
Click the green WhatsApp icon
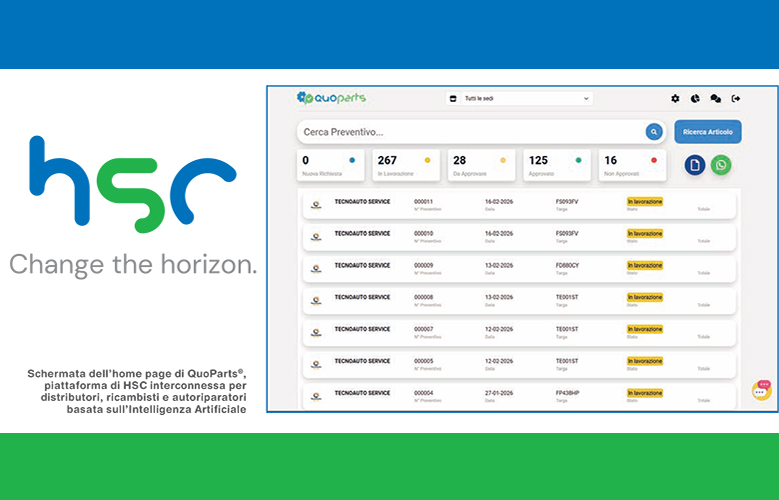tap(720, 165)
